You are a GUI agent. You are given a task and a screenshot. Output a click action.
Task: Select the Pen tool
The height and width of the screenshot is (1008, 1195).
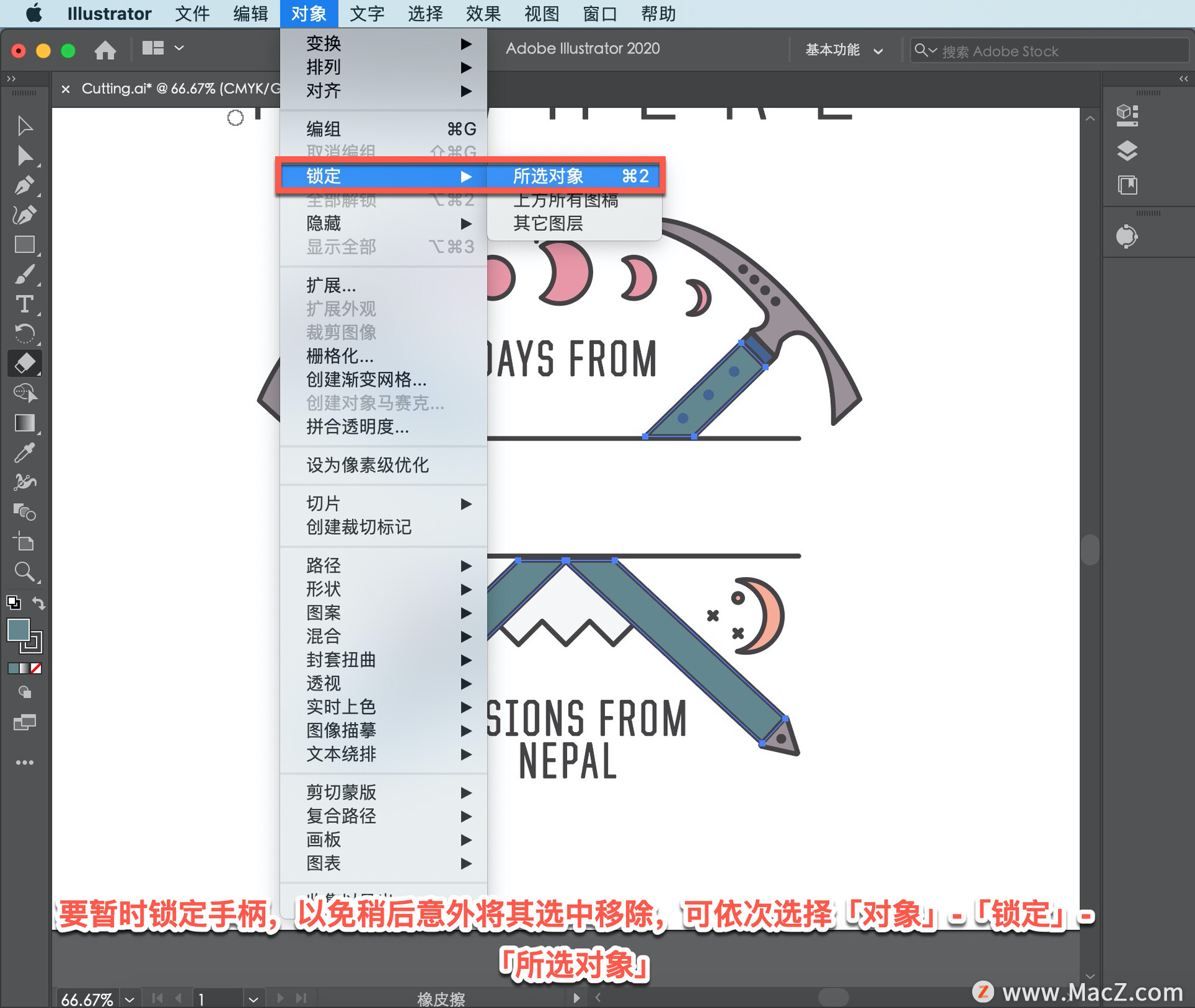coord(24,185)
